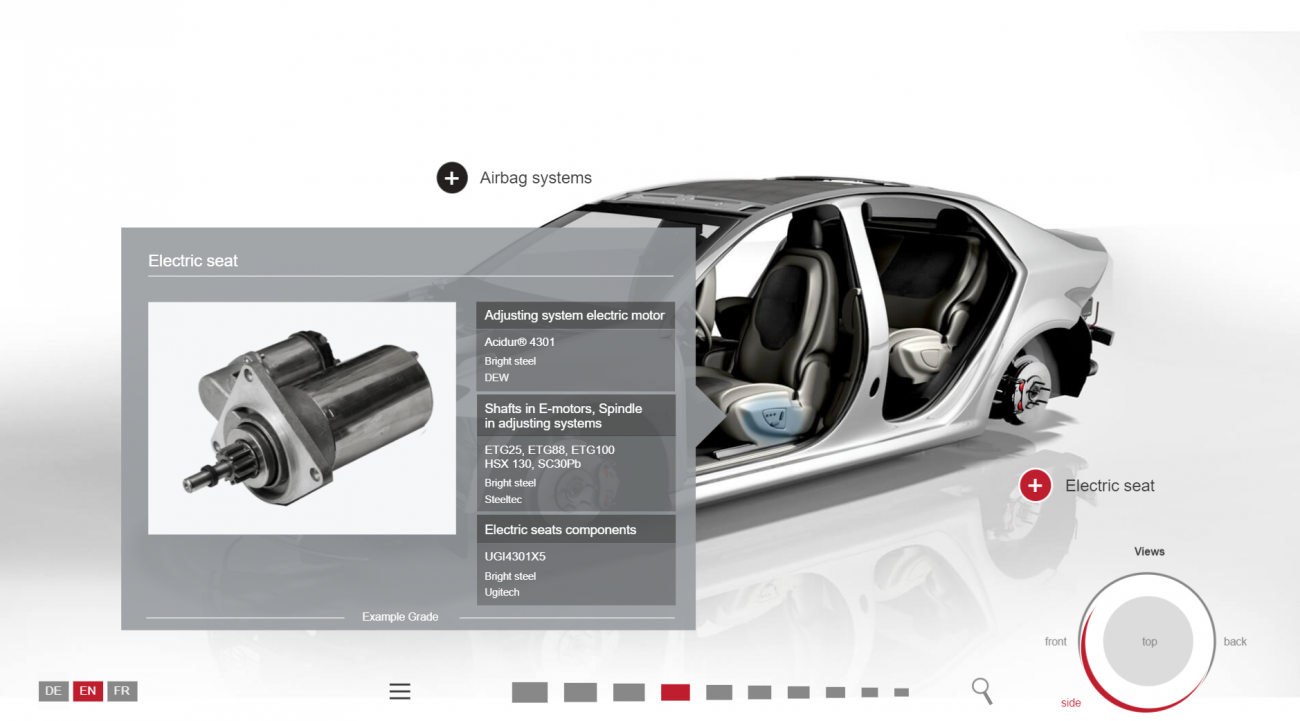Select the active red page indicator
The width and height of the screenshot is (1300, 721).
675,692
